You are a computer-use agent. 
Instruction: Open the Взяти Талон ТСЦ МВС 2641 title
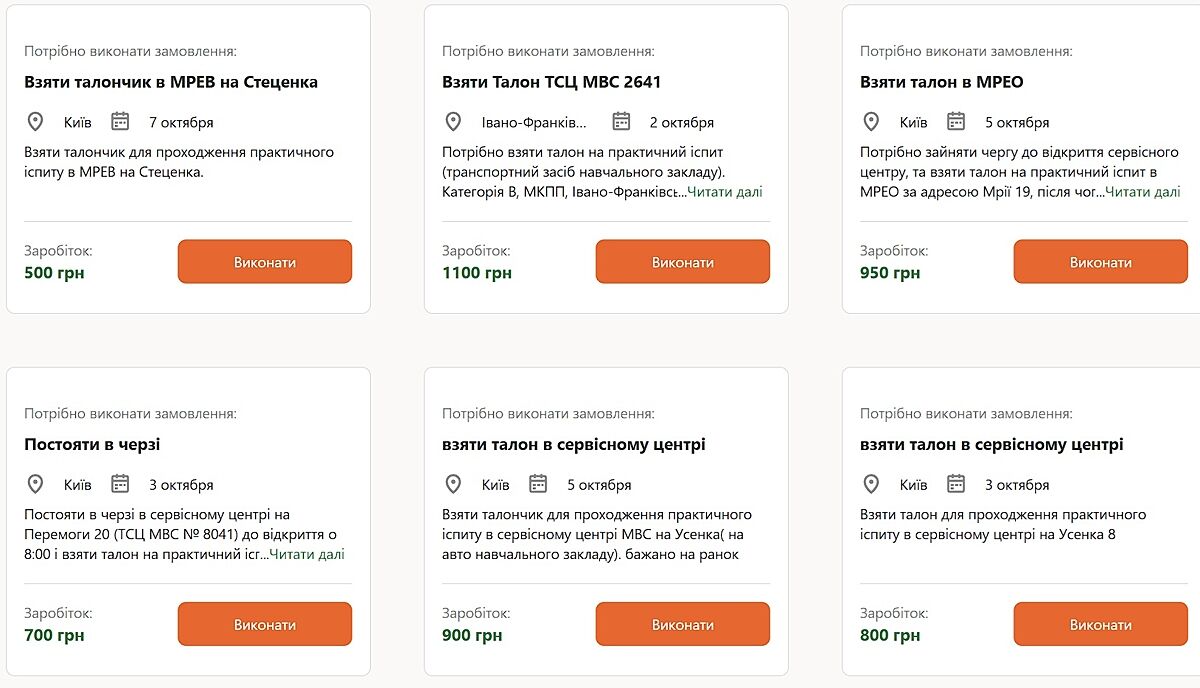click(552, 82)
